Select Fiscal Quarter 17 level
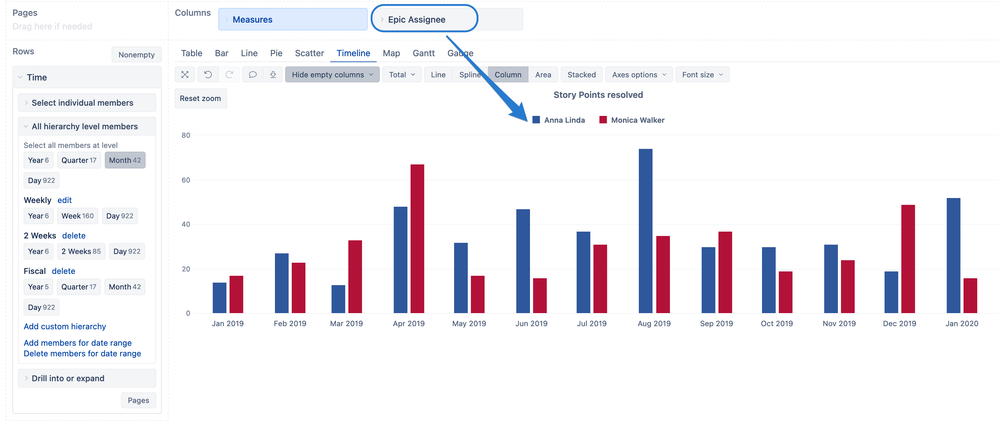 coord(79,287)
